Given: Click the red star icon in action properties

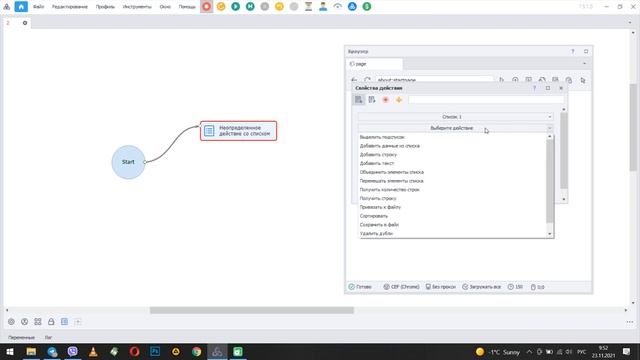Looking at the screenshot, I should click(x=385, y=100).
